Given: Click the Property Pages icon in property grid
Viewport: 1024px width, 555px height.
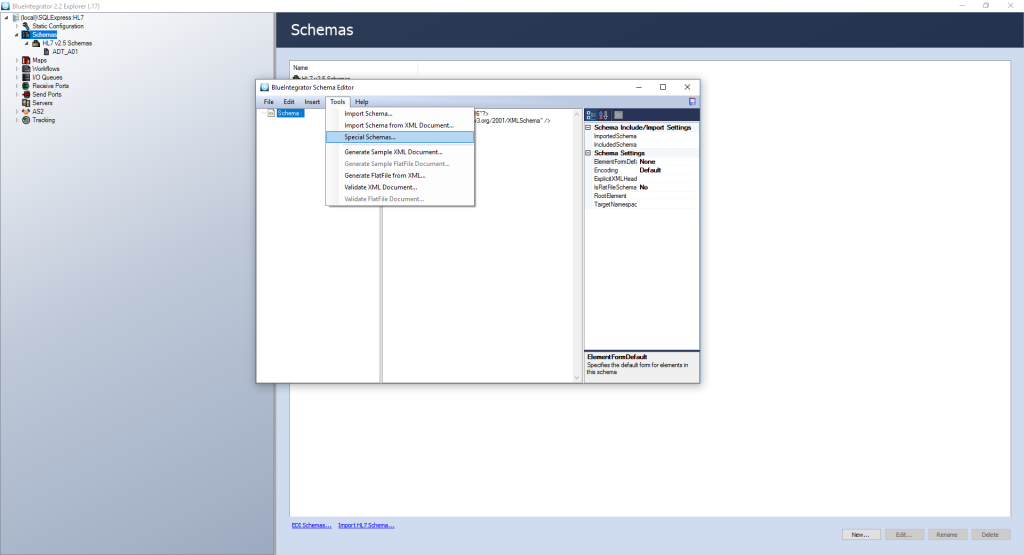Looking at the screenshot, I should (x=618, y=115).
